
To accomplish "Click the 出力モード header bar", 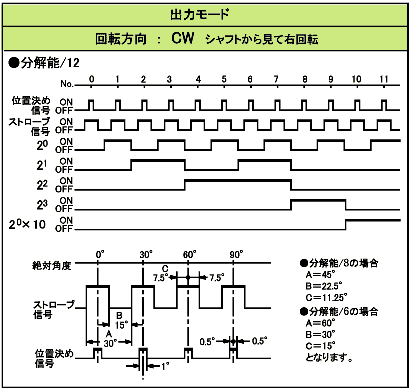I will coord(205,15).
